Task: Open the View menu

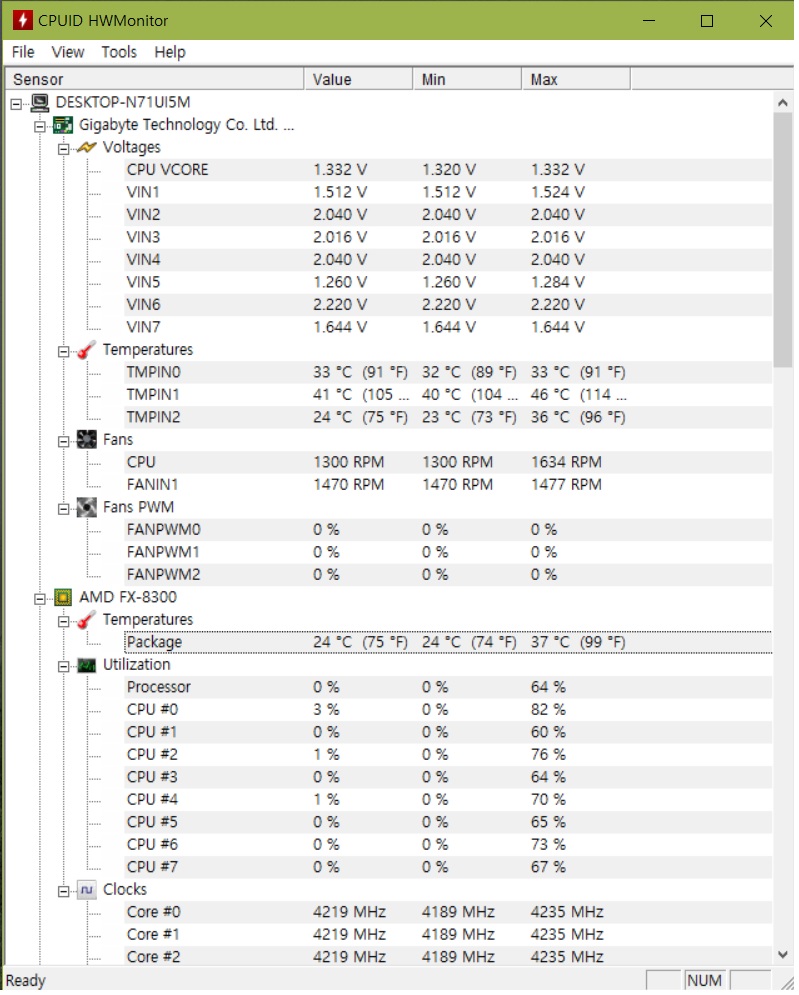Action: pos(68,52)
